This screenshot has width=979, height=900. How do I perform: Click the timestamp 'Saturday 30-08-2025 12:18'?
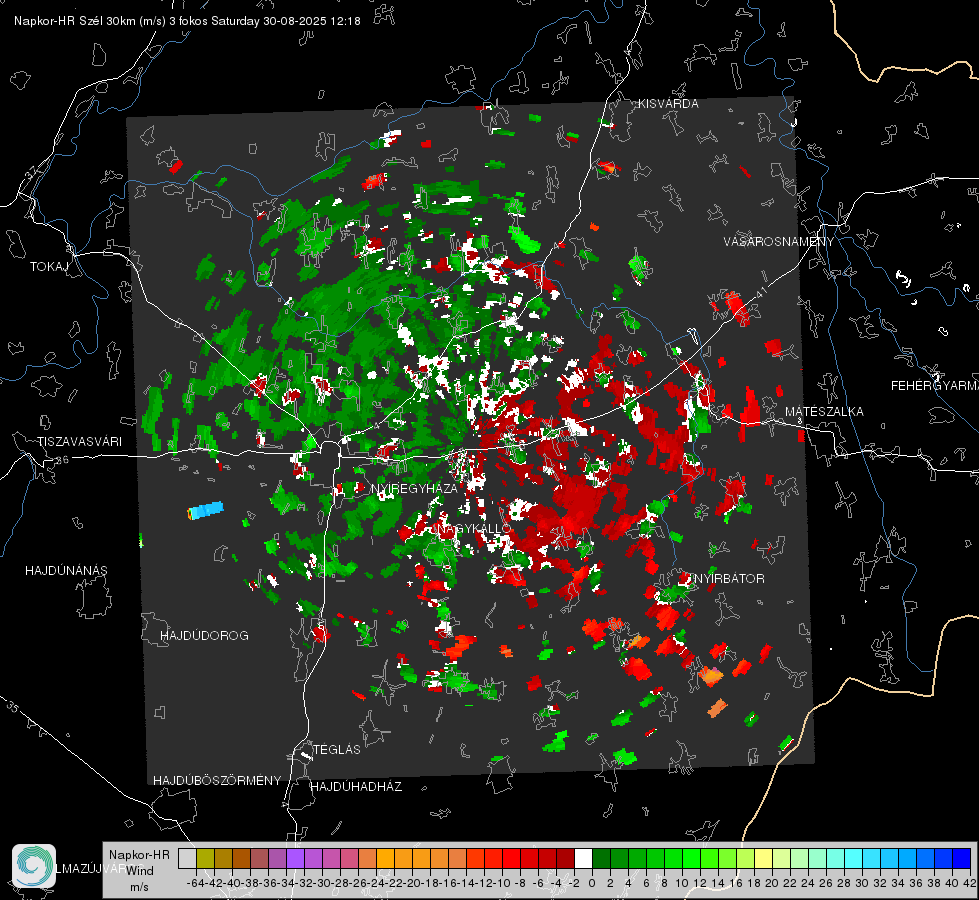point(286,21)
